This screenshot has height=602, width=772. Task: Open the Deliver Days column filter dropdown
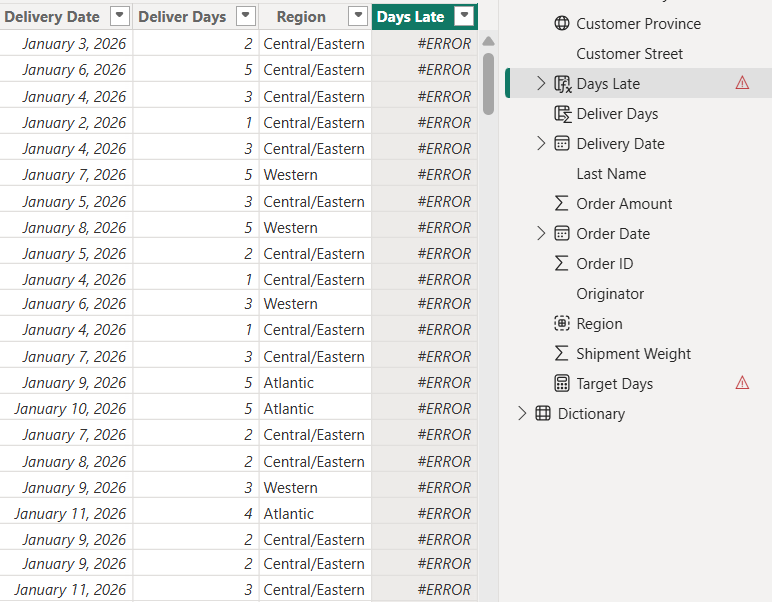[246, 16]
